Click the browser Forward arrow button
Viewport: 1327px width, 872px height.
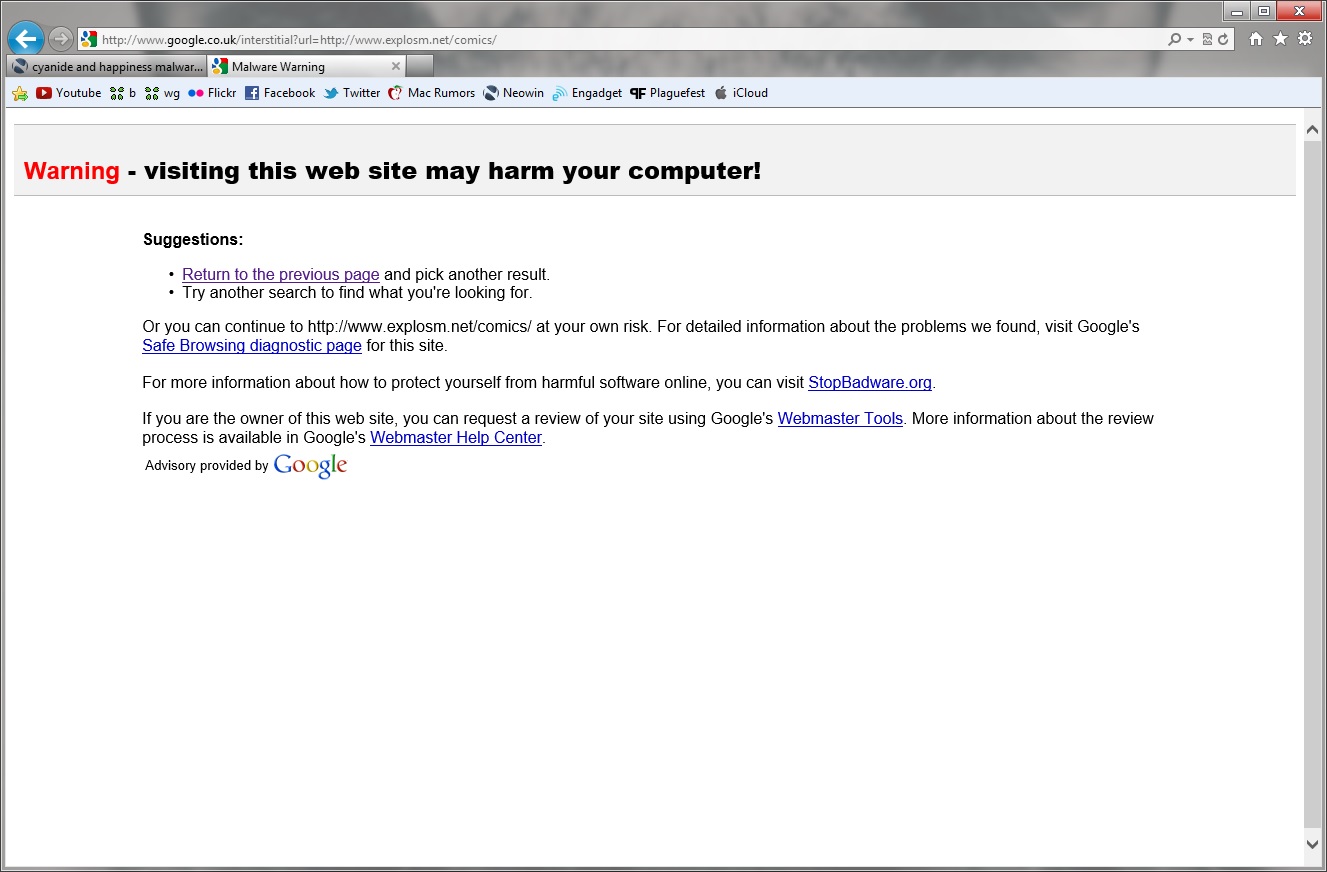[60, 39]
